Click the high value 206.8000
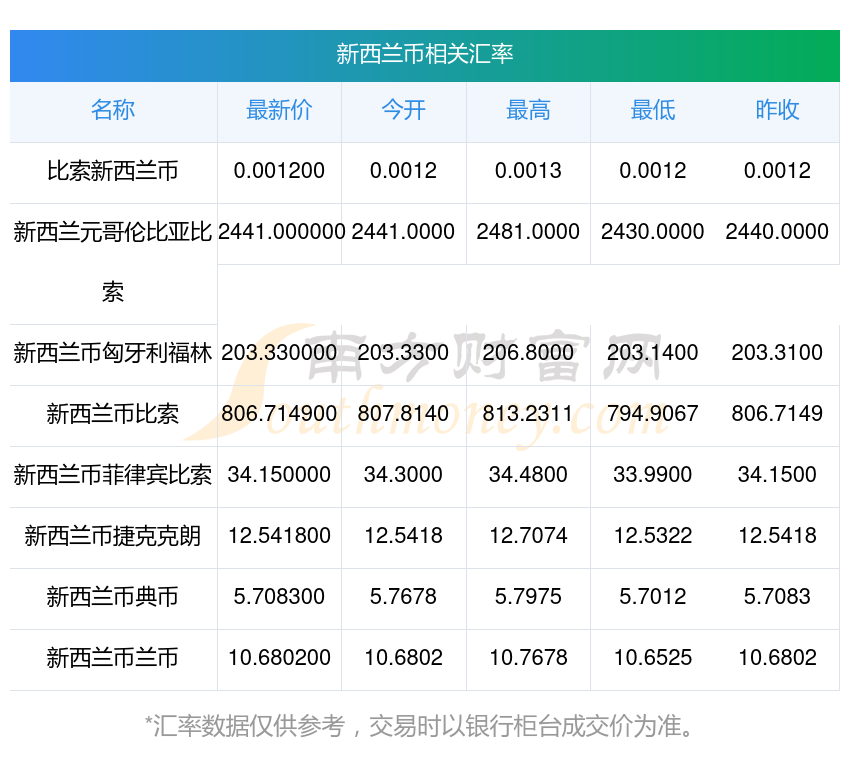850x757 pixels. [x=528, y=353]
